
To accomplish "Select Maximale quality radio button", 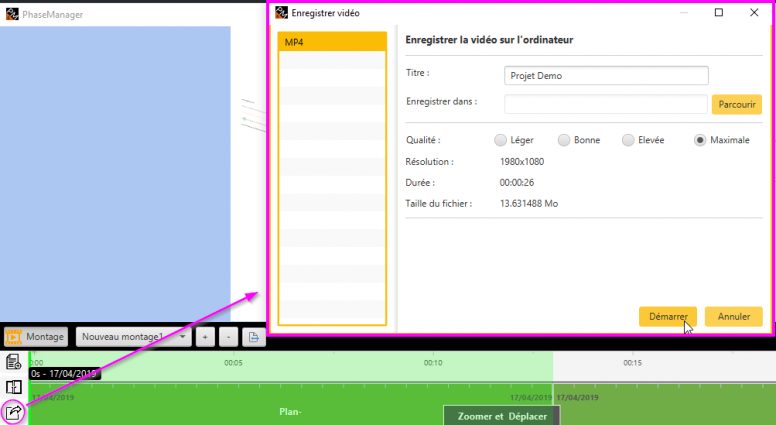I will tap(700, 140).
